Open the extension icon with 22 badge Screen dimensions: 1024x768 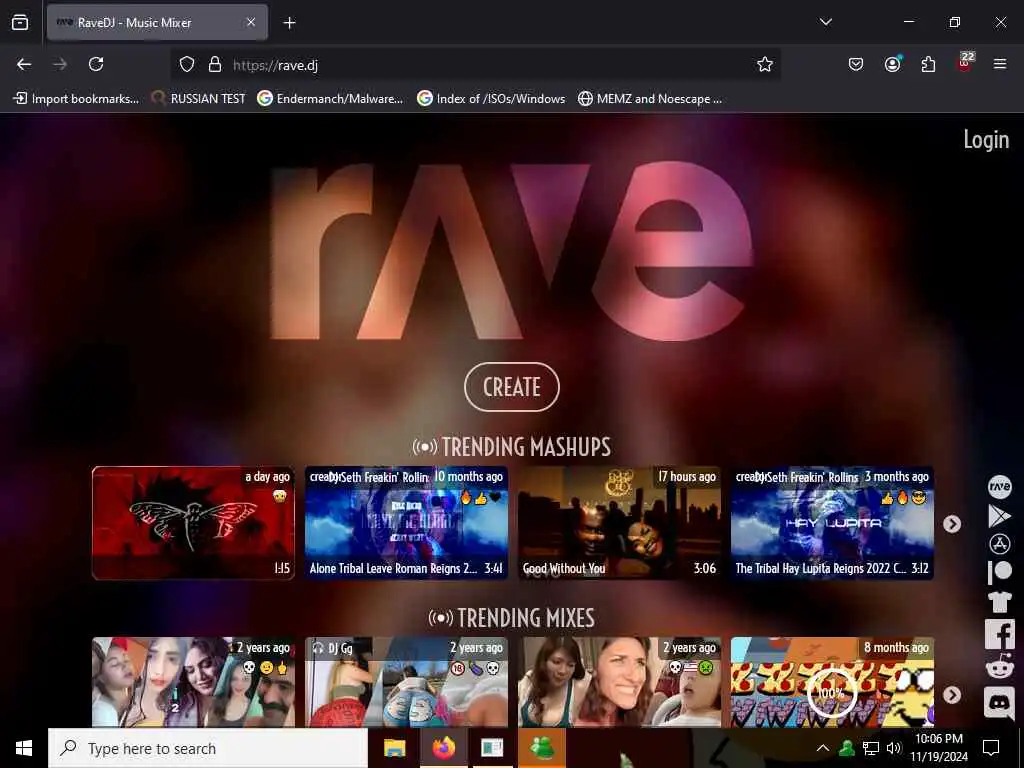(x=965, y=63)
